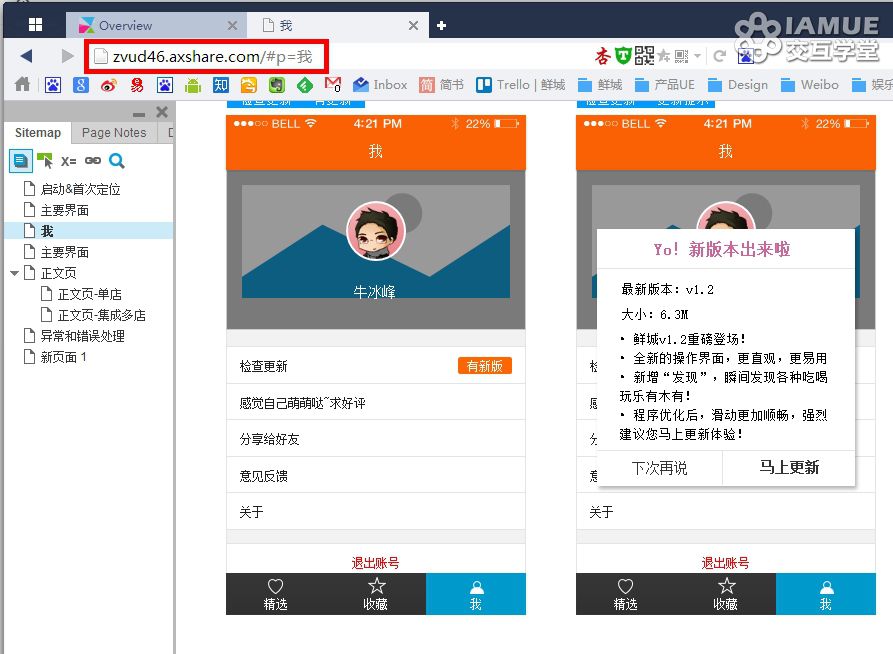
Task: Close the Axure sidebar panel
Action: [x=162, y=112]
